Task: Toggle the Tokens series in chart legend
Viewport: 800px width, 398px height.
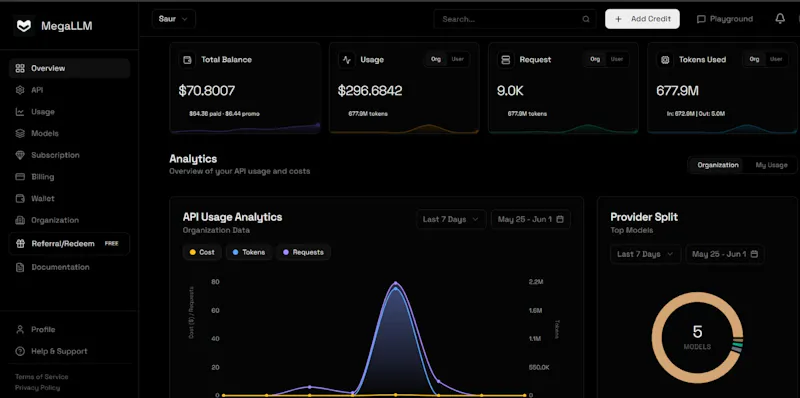Action: pos(249,252)
